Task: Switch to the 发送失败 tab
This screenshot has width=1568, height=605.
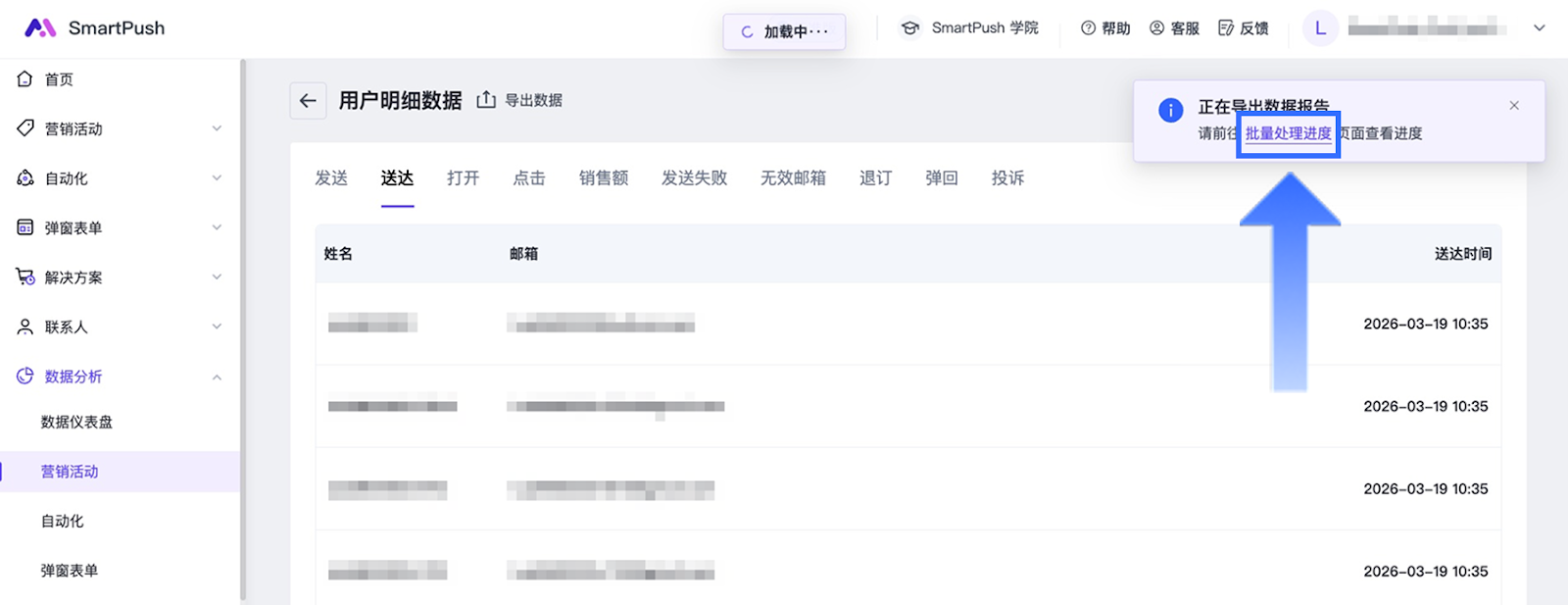Action: pyautogui.click(x=694, y=178)
